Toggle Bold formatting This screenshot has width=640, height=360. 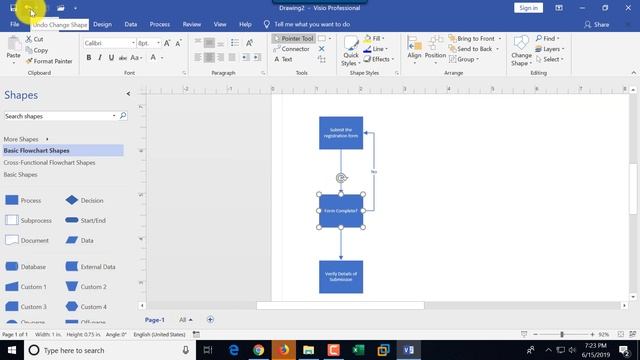89,58
